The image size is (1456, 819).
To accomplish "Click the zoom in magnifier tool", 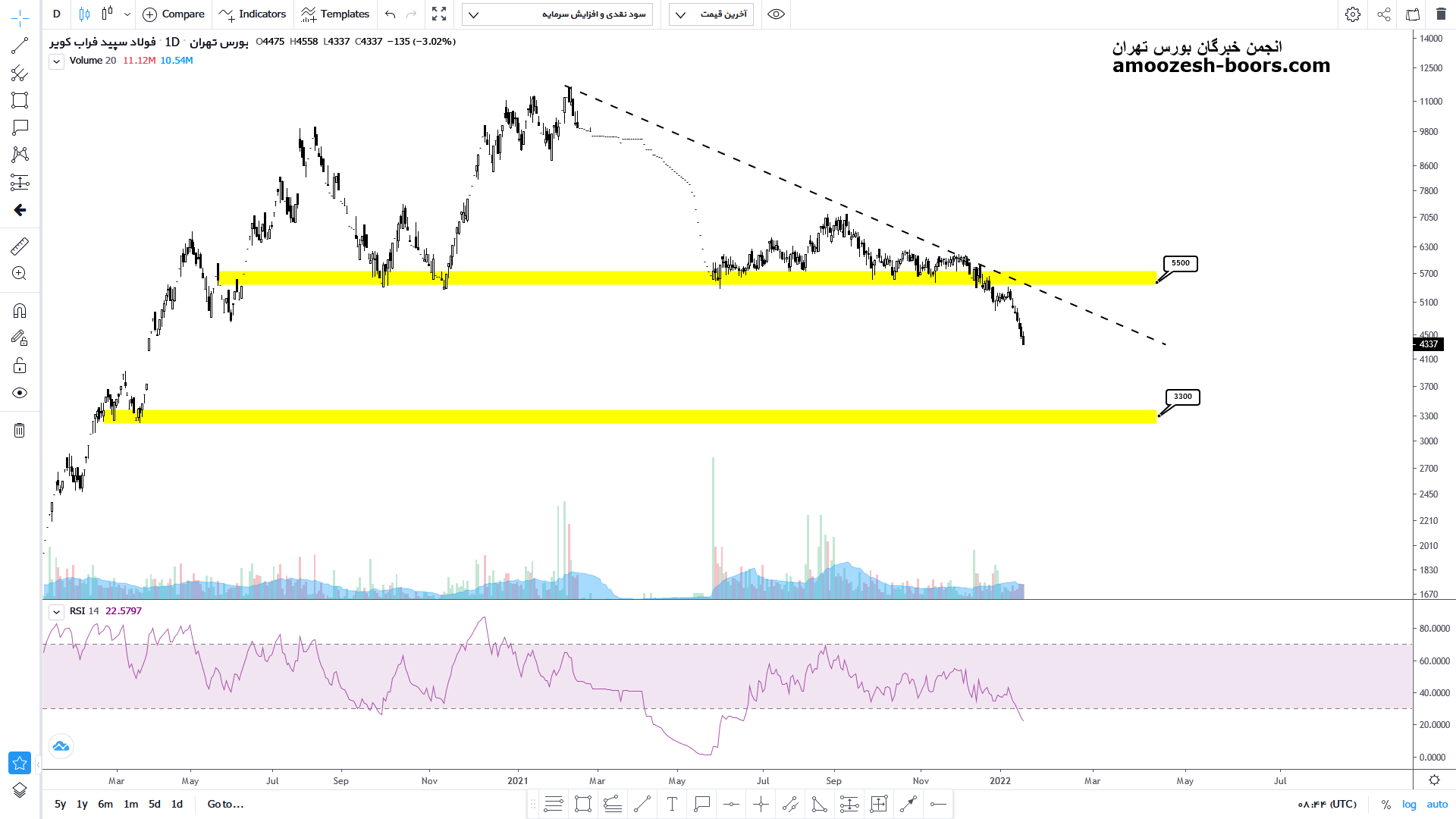I will point(20,274).
